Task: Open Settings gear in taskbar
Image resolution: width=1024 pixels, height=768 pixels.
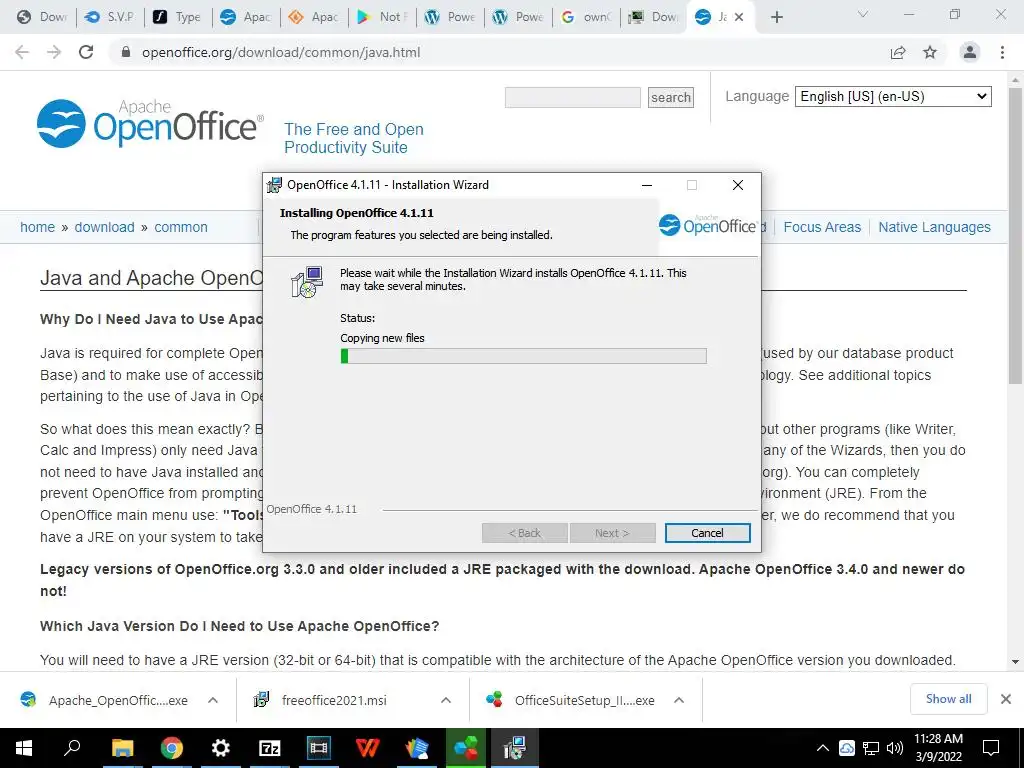Action: click(221, 748)
